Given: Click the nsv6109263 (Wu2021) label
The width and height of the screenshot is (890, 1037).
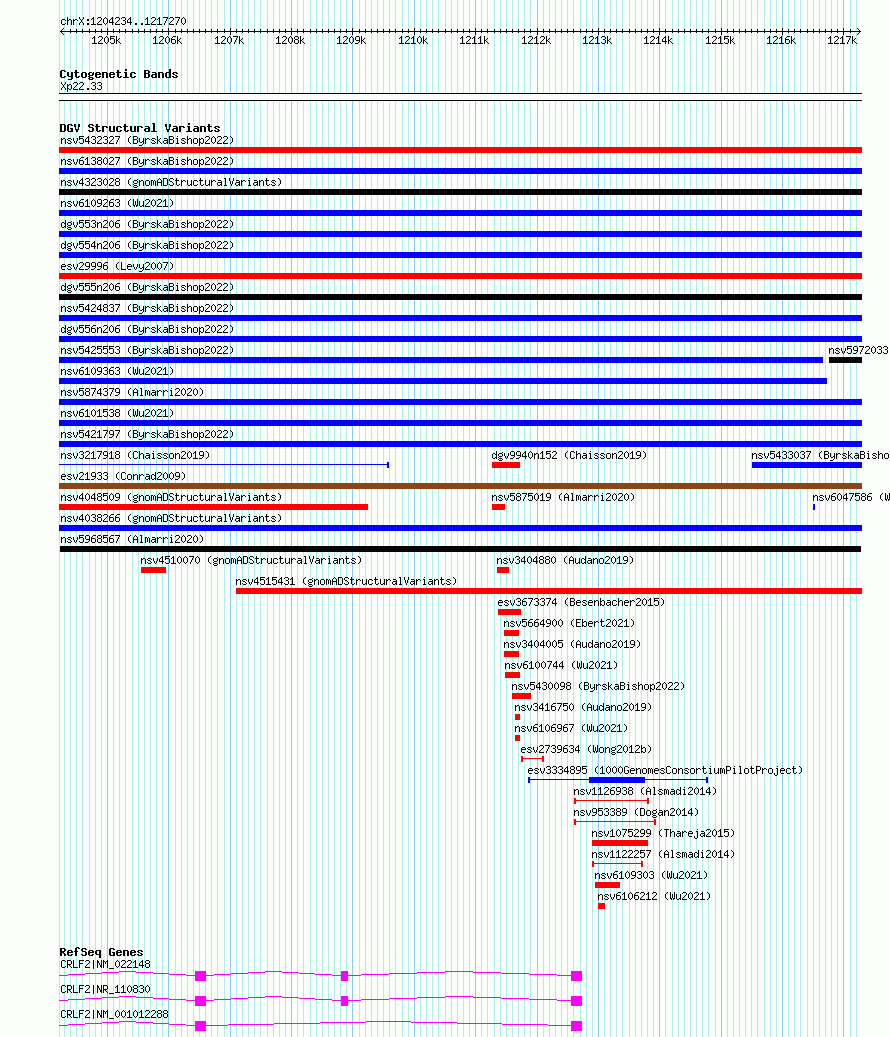Looking at the screenshot, I should tap(117, 203).
